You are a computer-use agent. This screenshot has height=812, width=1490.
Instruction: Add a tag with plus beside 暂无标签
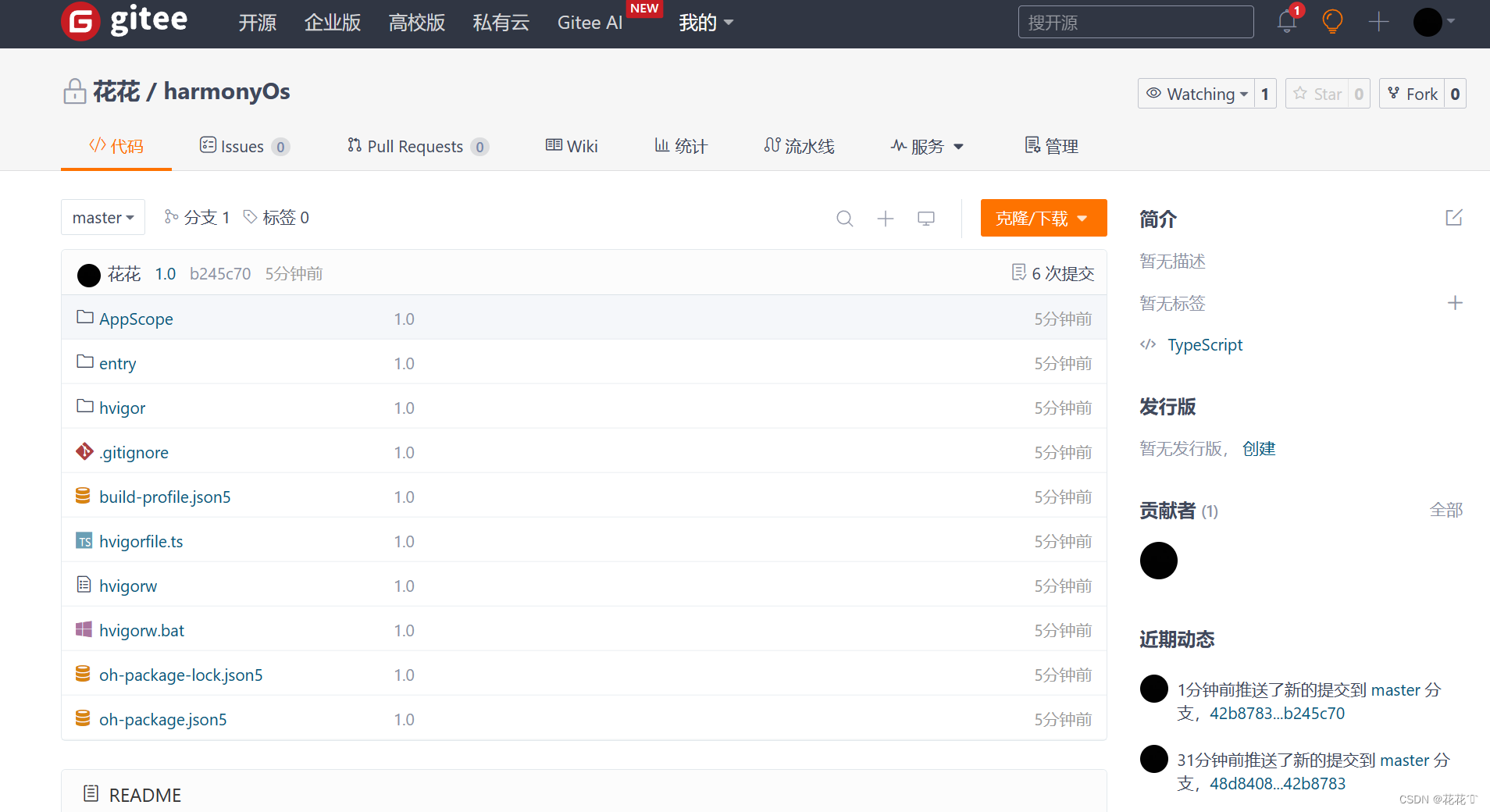(x=1455, y=303)
